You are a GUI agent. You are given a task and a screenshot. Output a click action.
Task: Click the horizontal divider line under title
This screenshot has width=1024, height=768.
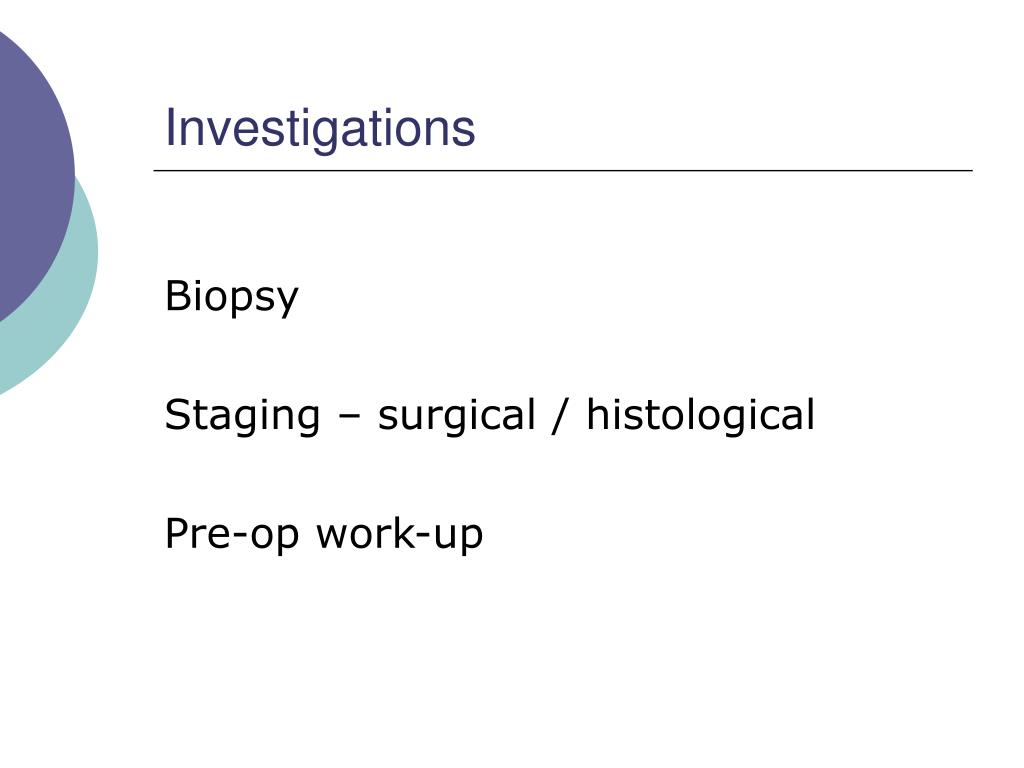click(563, 170)
